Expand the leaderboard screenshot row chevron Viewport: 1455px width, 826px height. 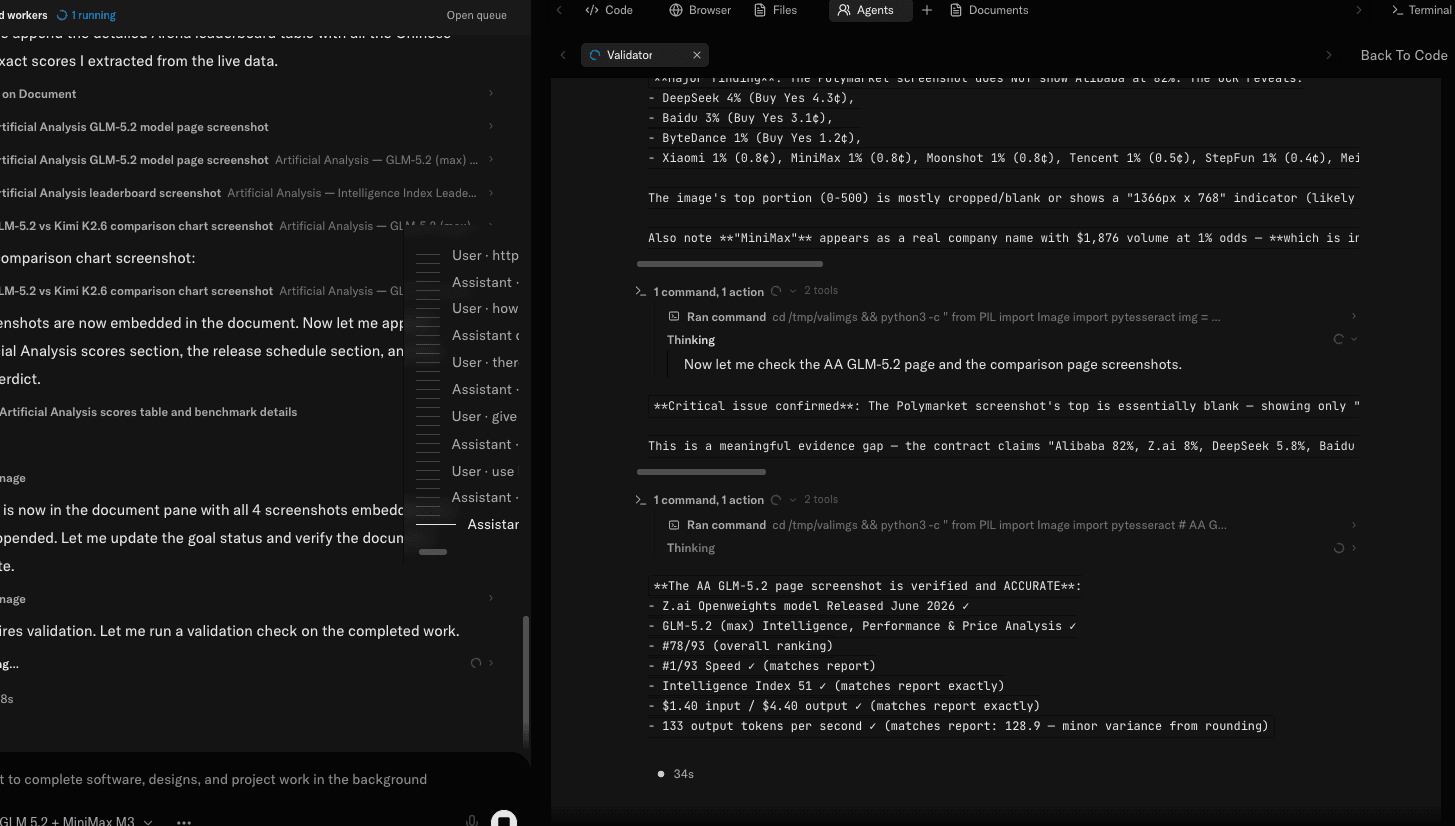point(490,192)
